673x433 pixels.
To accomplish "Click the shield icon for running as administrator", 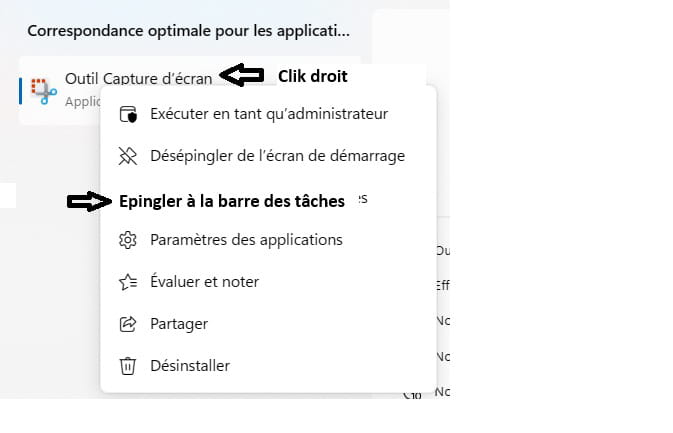I will (x=127, y=114).
